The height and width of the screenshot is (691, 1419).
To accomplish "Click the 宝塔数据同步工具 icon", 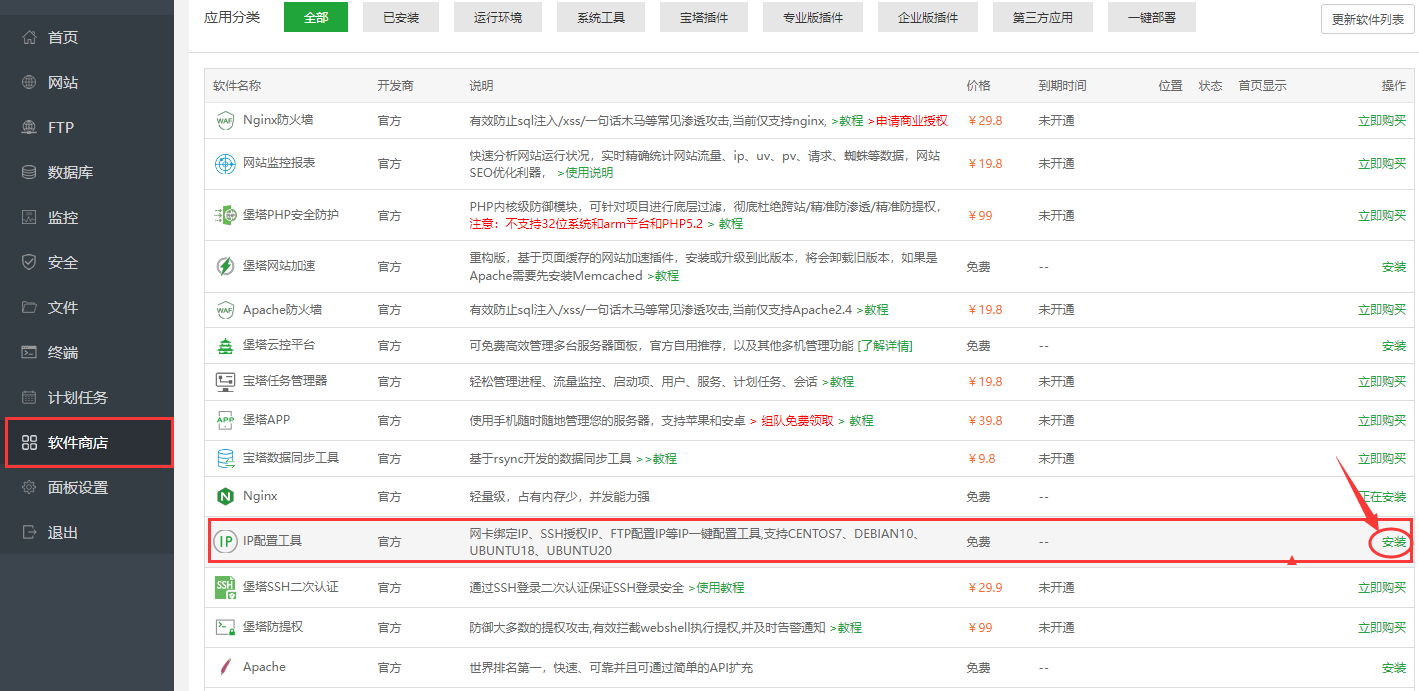I will 225,458.
